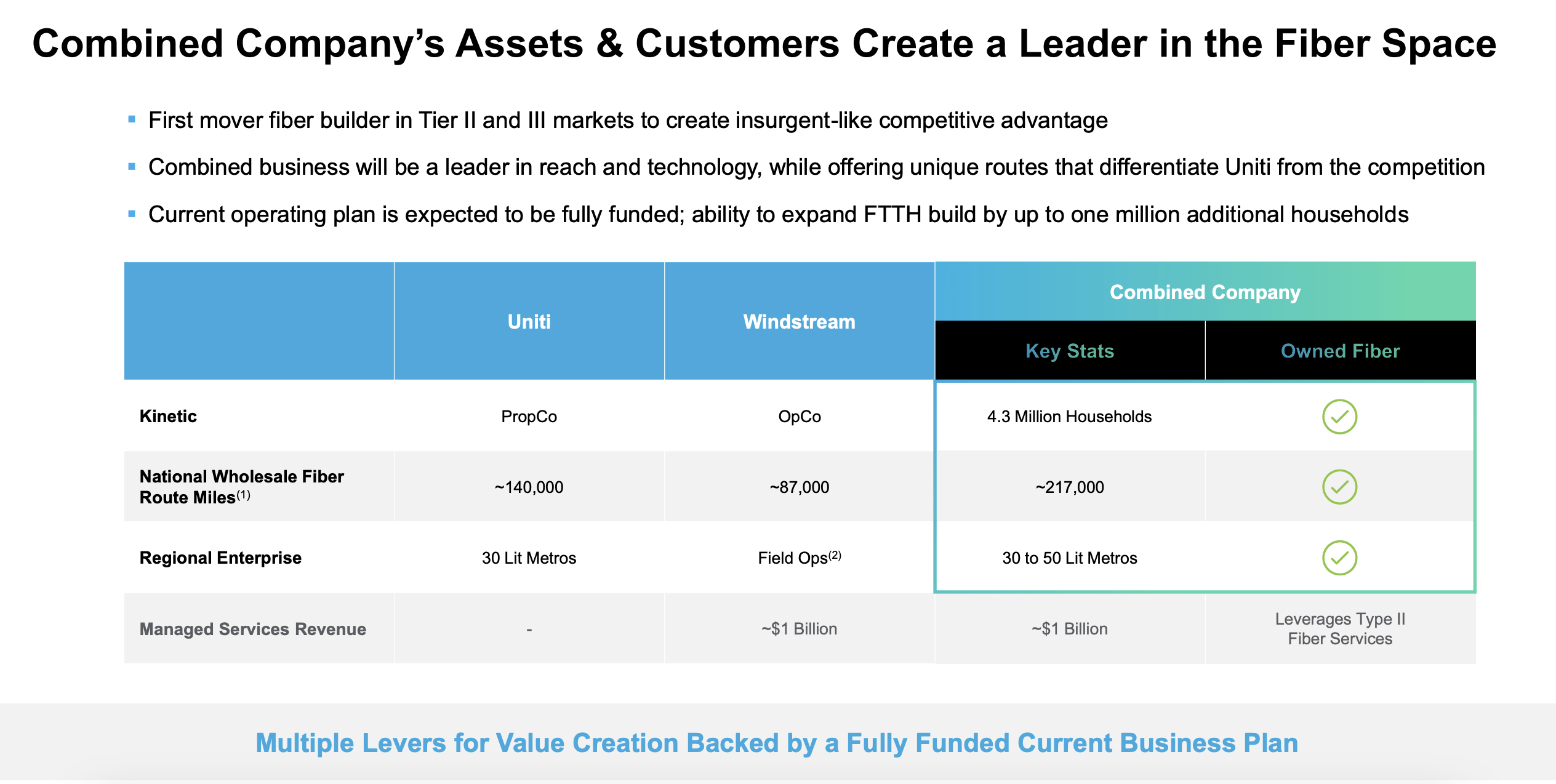Select the Windstream column header
The height and width of the screenshot is (784, 1556).
[x=799, y=321]
